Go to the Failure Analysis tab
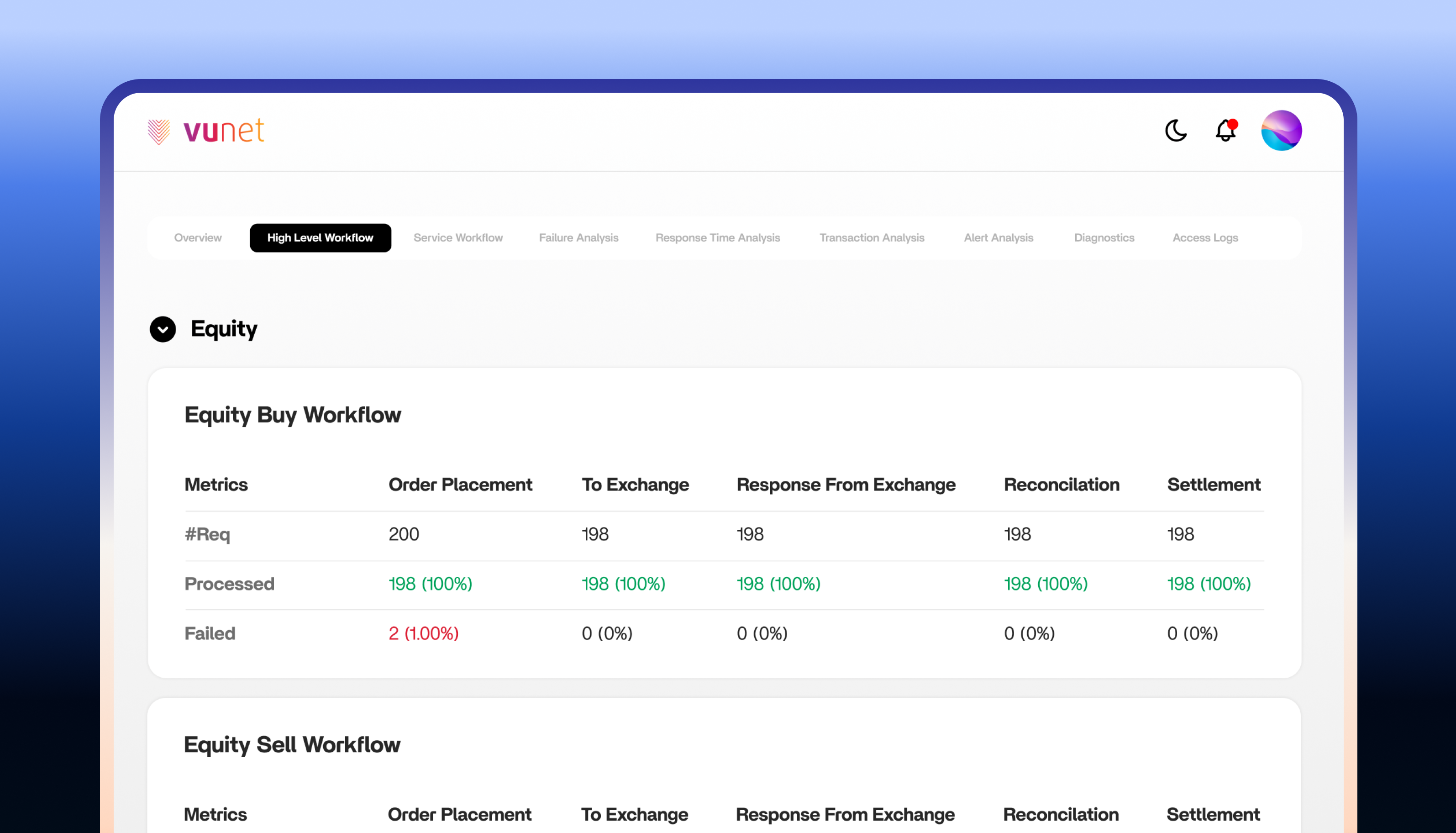The width and height of the screenshot is (1456, 833). click(579, 238)
